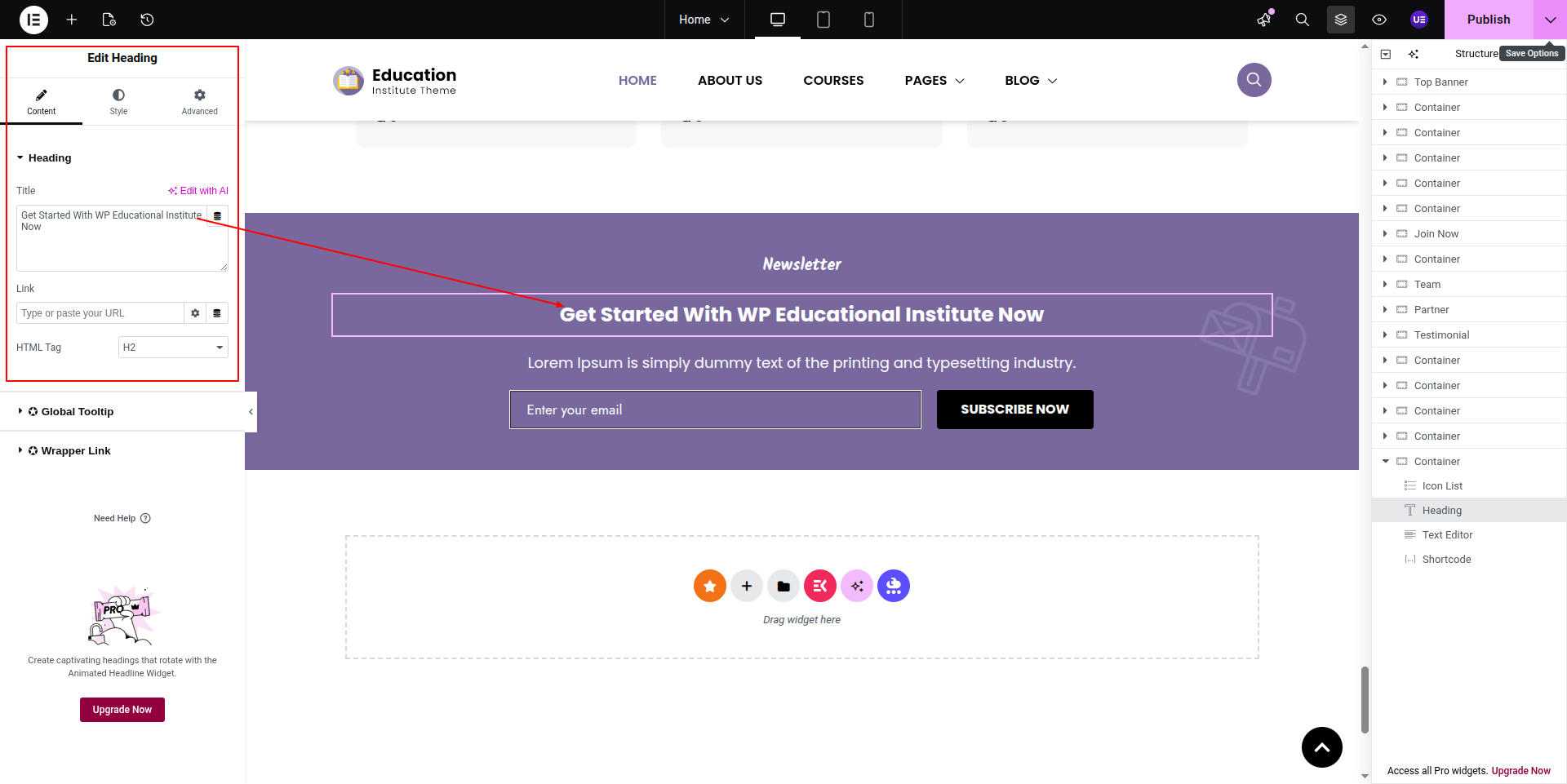The image size is (1567, 784).
Task: Open the Elementor logo menu
Action: tap(33, 20)
